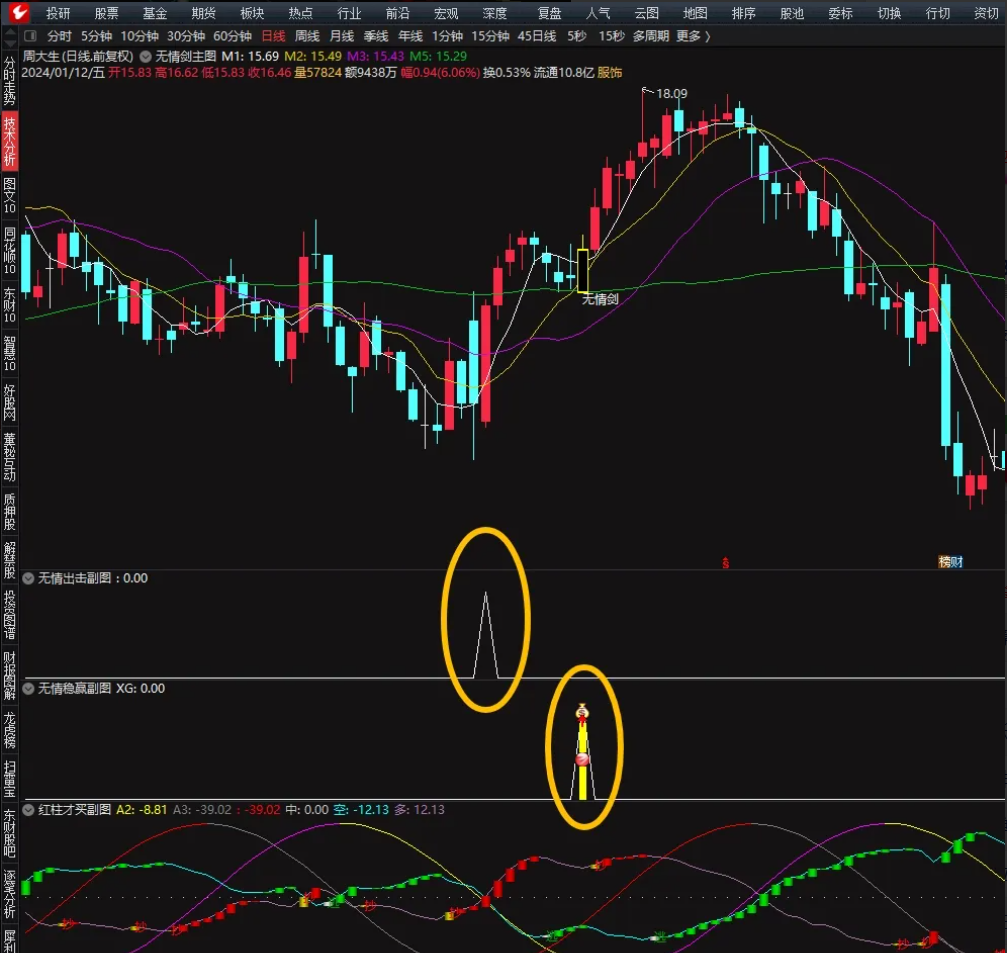Select the 60分钟 chart period
Screen dimensions: 1007x953
click(231, 36)
